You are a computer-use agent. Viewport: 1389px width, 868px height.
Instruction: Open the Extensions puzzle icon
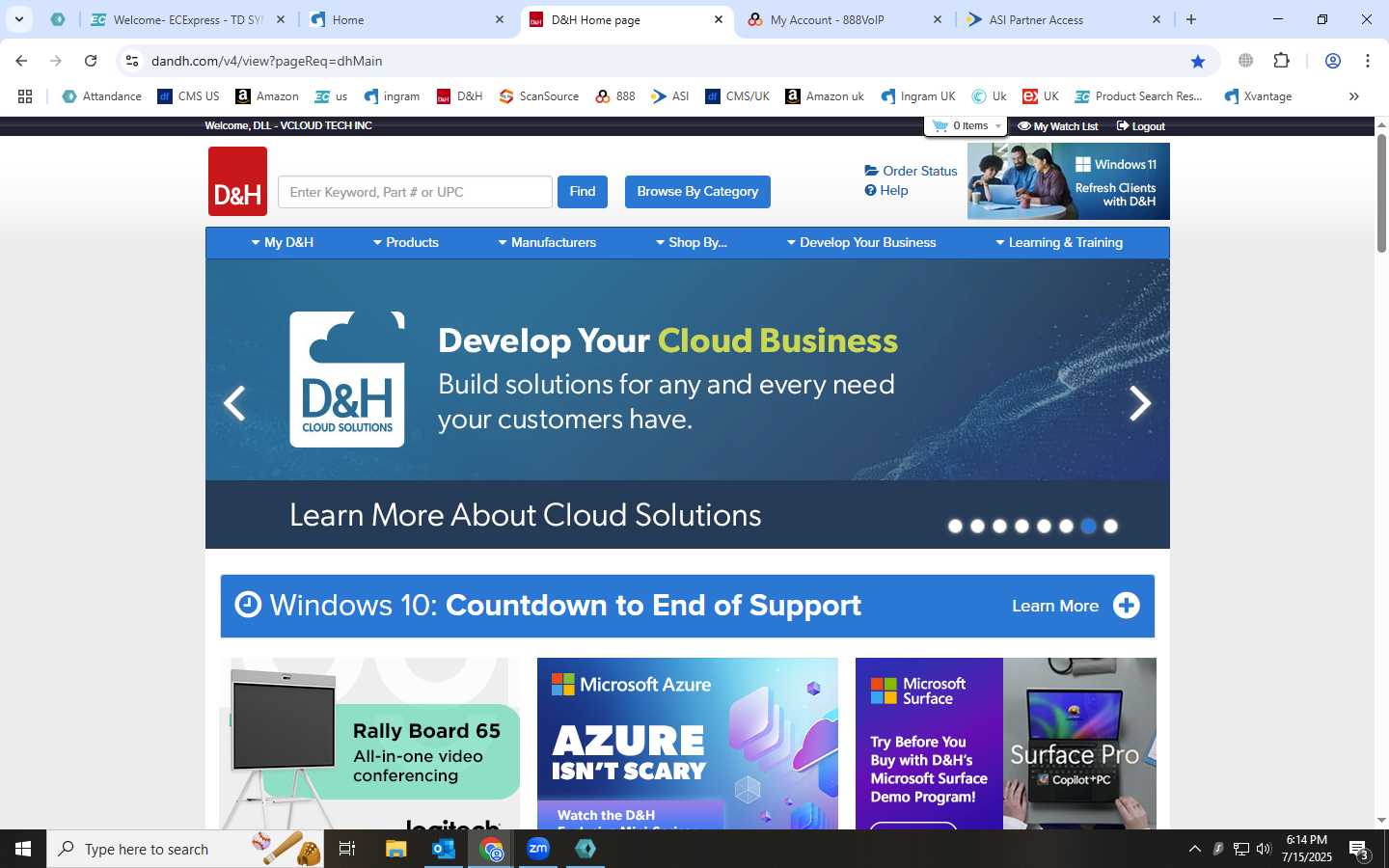coord(1281,61)
